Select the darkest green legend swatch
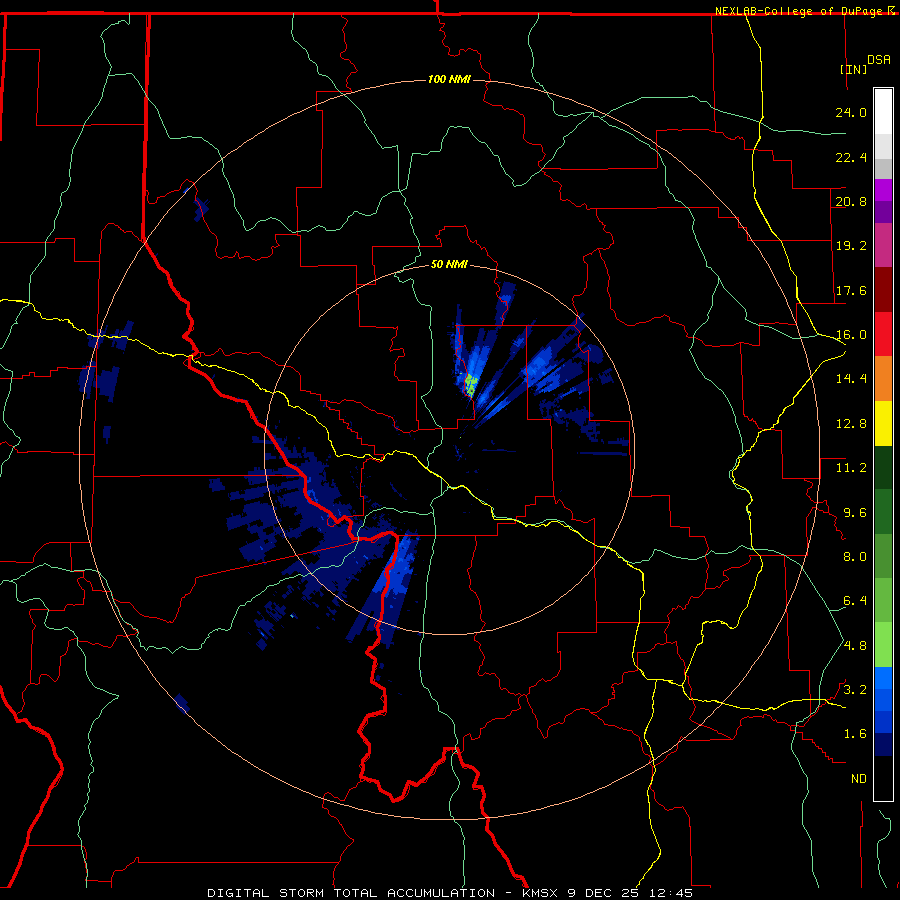 coord(883,467)
